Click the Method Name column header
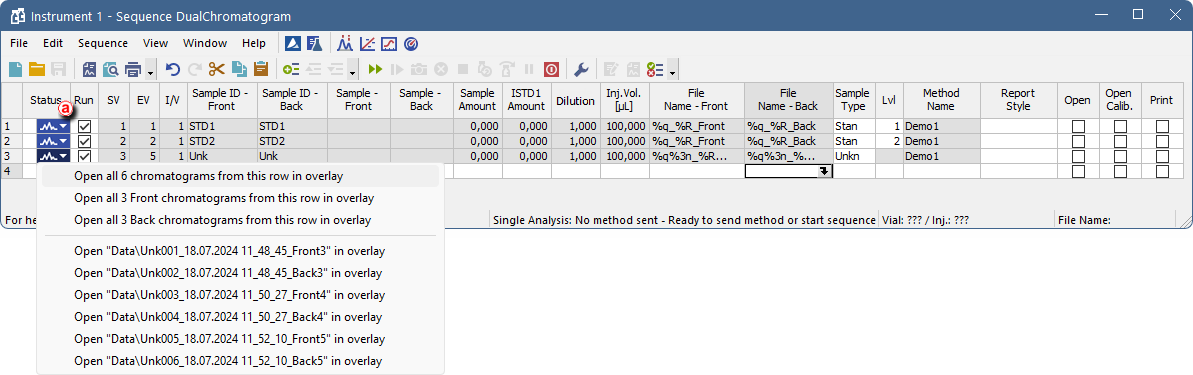The height and width of the screenshot is (375, 1193). (x=941, y=100)
